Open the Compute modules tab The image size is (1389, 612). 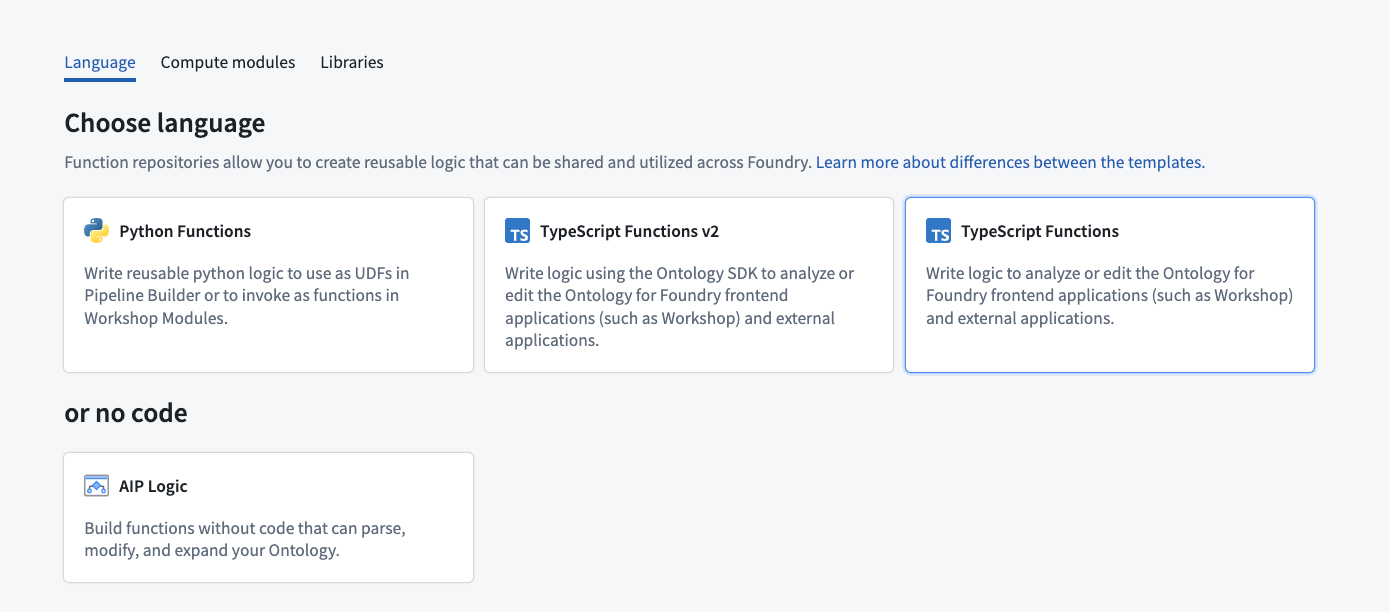pyautogui.click(x=228, y=62)
